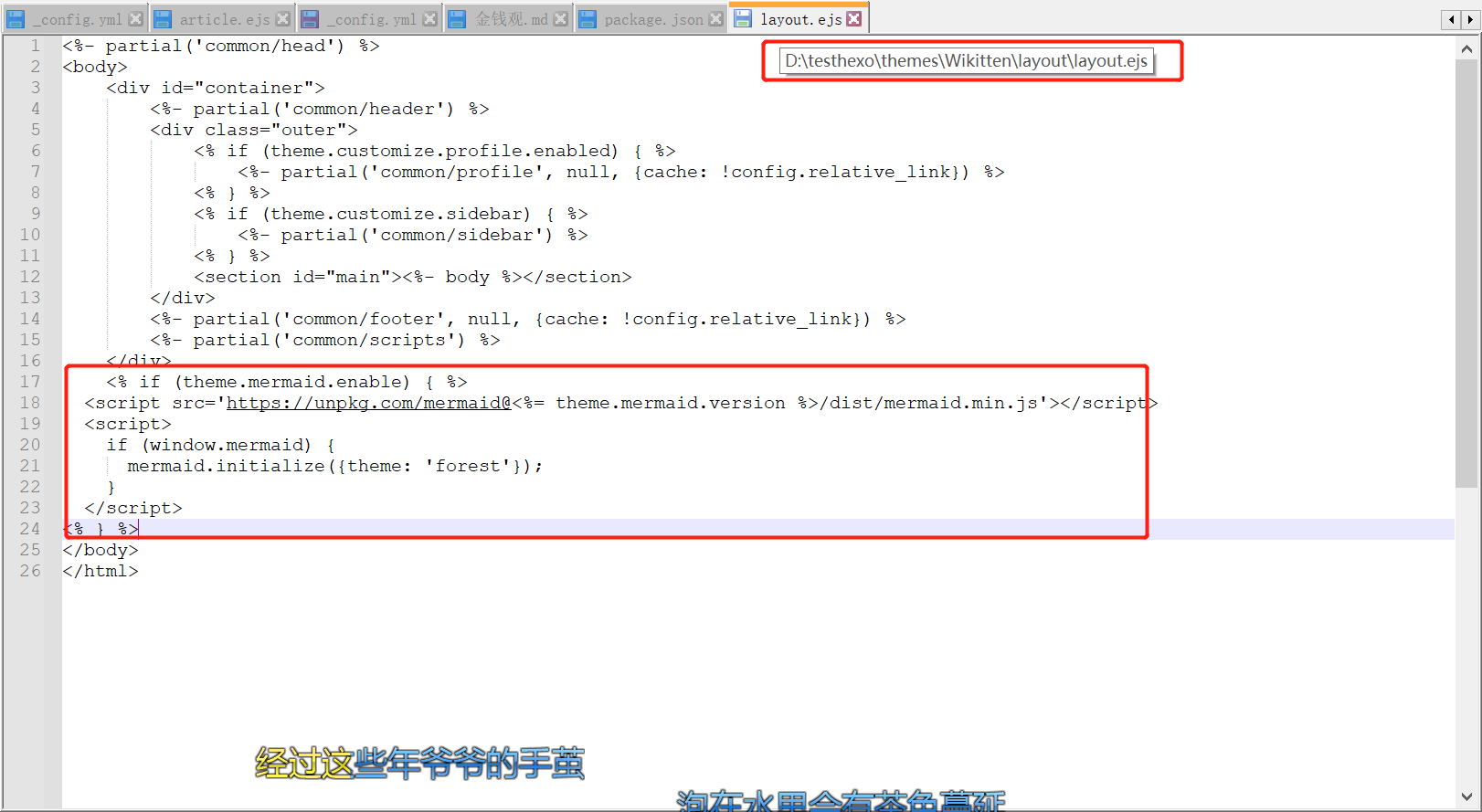Click the closing </html> tag
This screenshot has width=1482, height=812.
[x=101, y=571]
